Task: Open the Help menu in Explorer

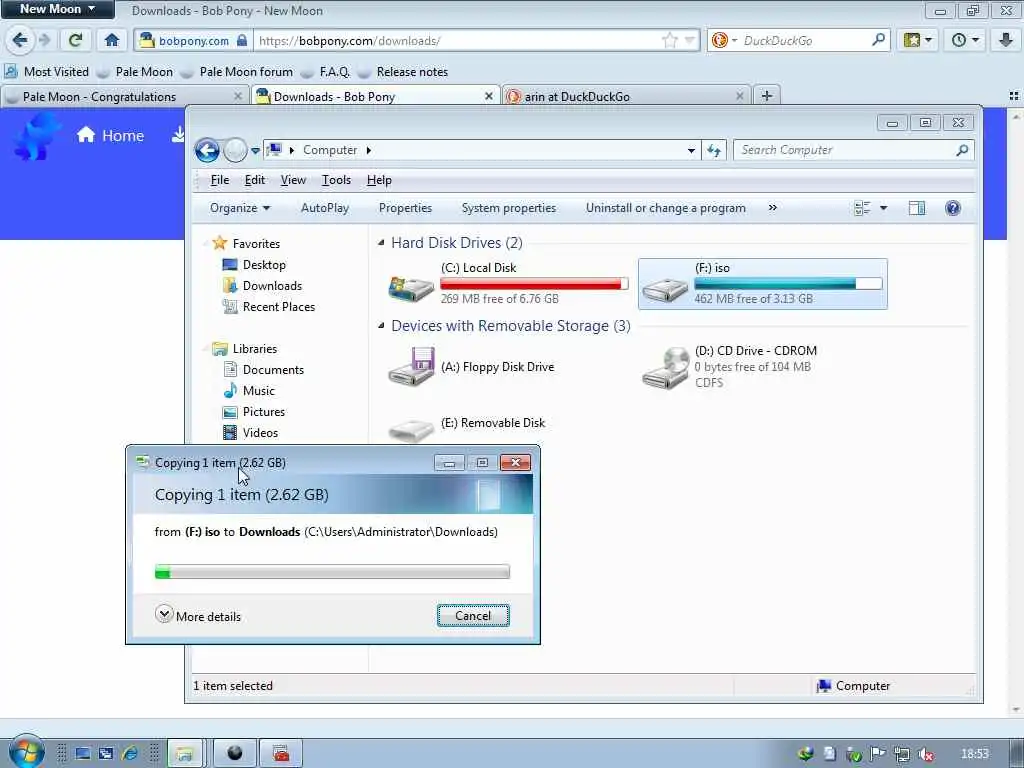Action: [379, 180]
